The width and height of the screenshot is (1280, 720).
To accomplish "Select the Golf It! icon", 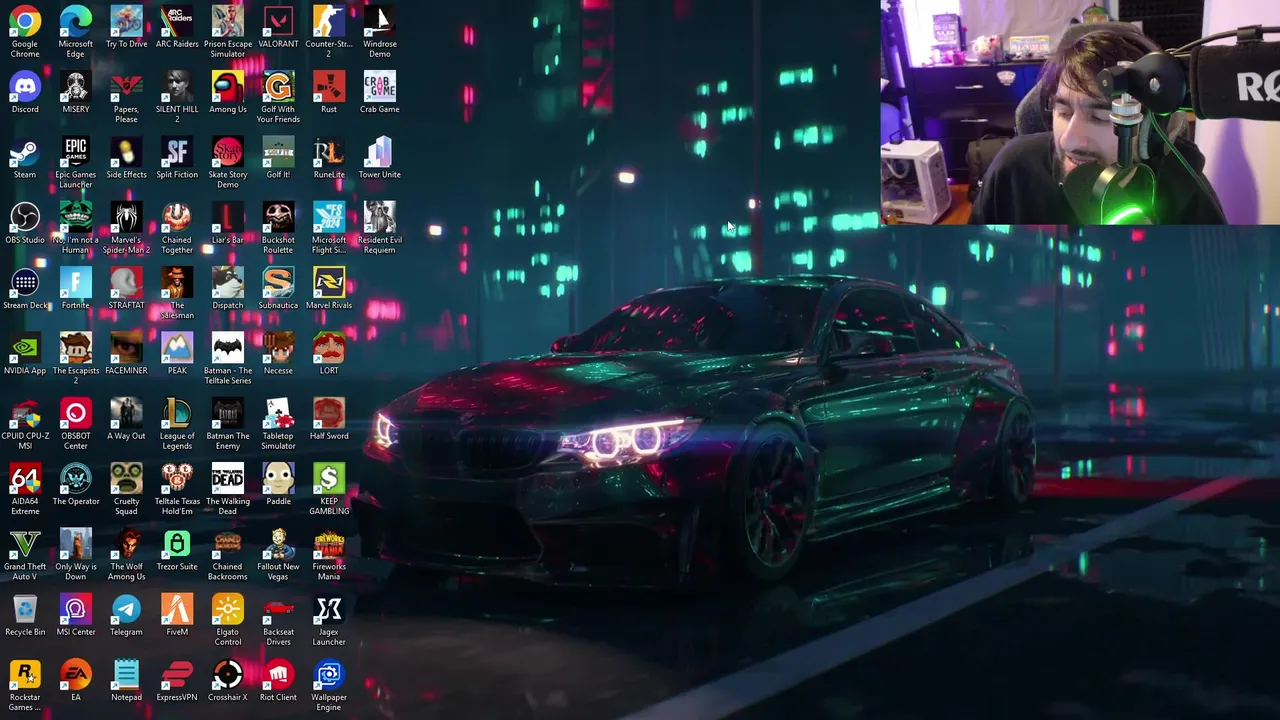I will (x=278, y=152).
